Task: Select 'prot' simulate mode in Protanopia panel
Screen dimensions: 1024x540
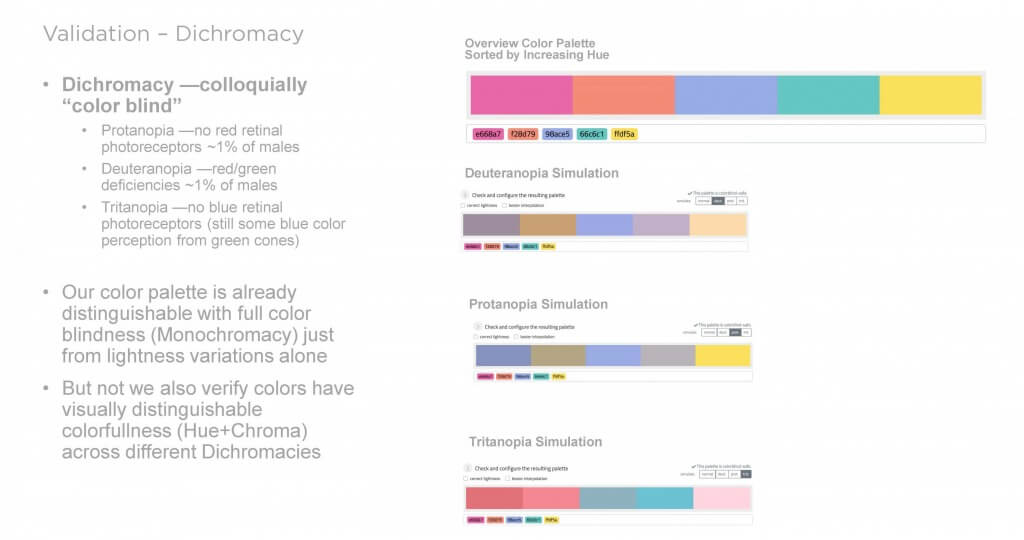Action: coord(734,332)
